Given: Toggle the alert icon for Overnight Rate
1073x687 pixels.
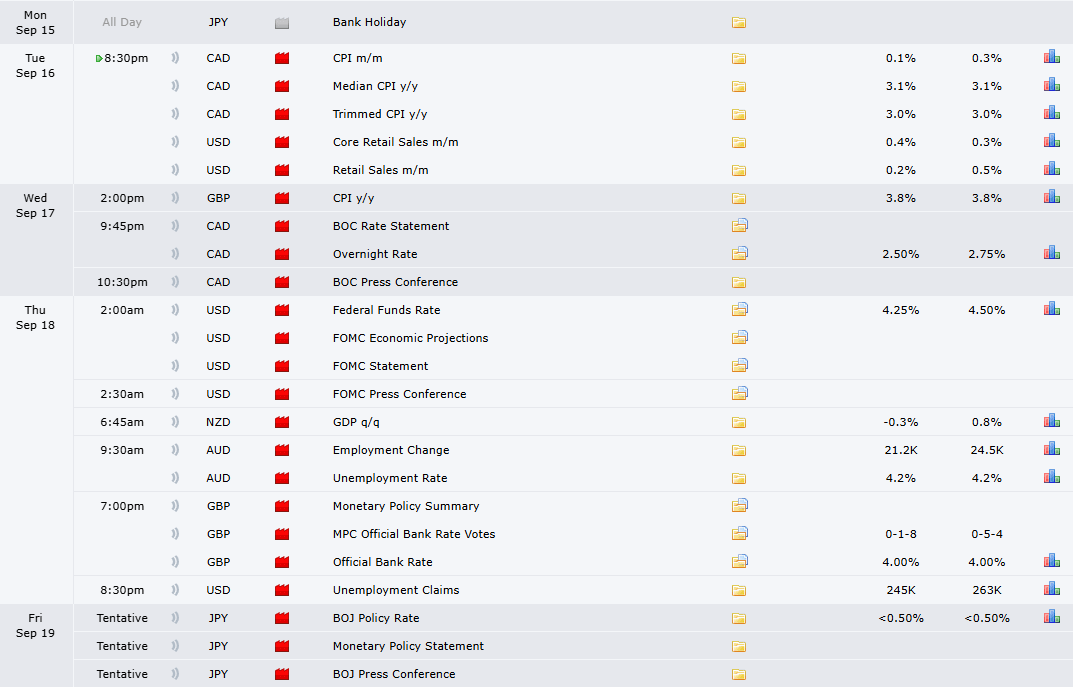Looking at the screenshot, I should pyautogui.click(x=175, y=254).
